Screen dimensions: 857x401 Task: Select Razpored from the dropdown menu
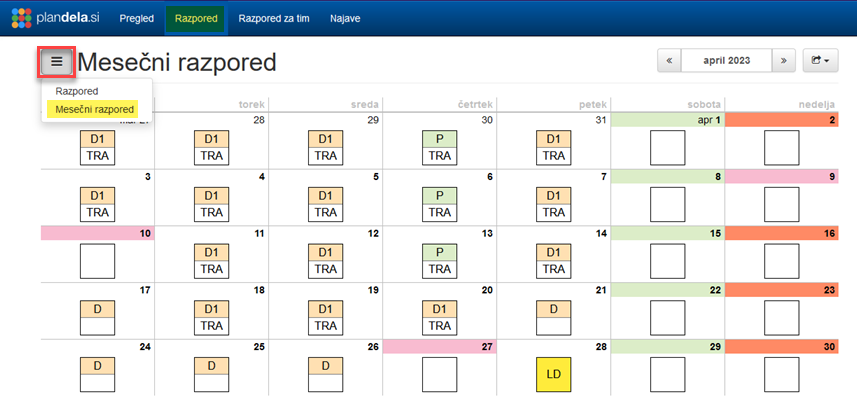point(77,91)
